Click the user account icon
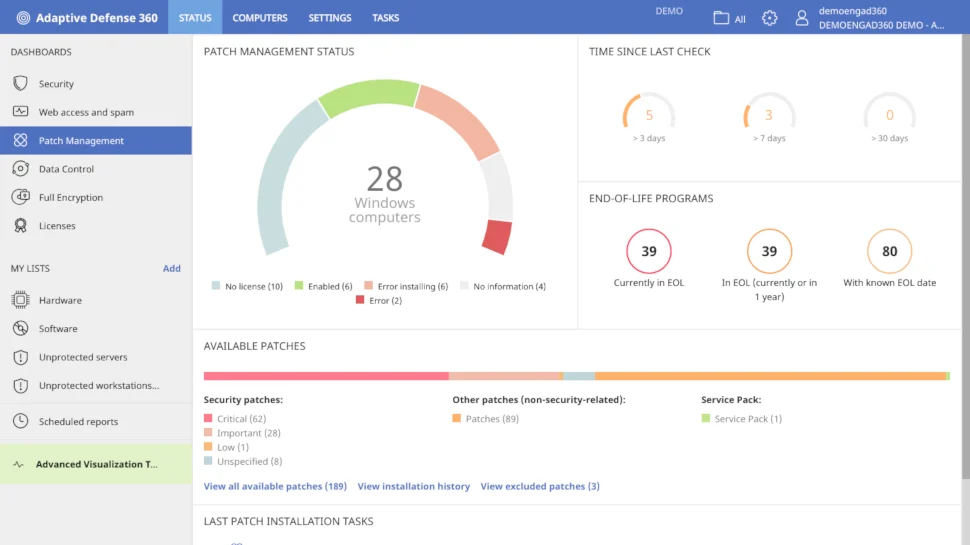Screen dimensions: 970x545 coord(802,18)
